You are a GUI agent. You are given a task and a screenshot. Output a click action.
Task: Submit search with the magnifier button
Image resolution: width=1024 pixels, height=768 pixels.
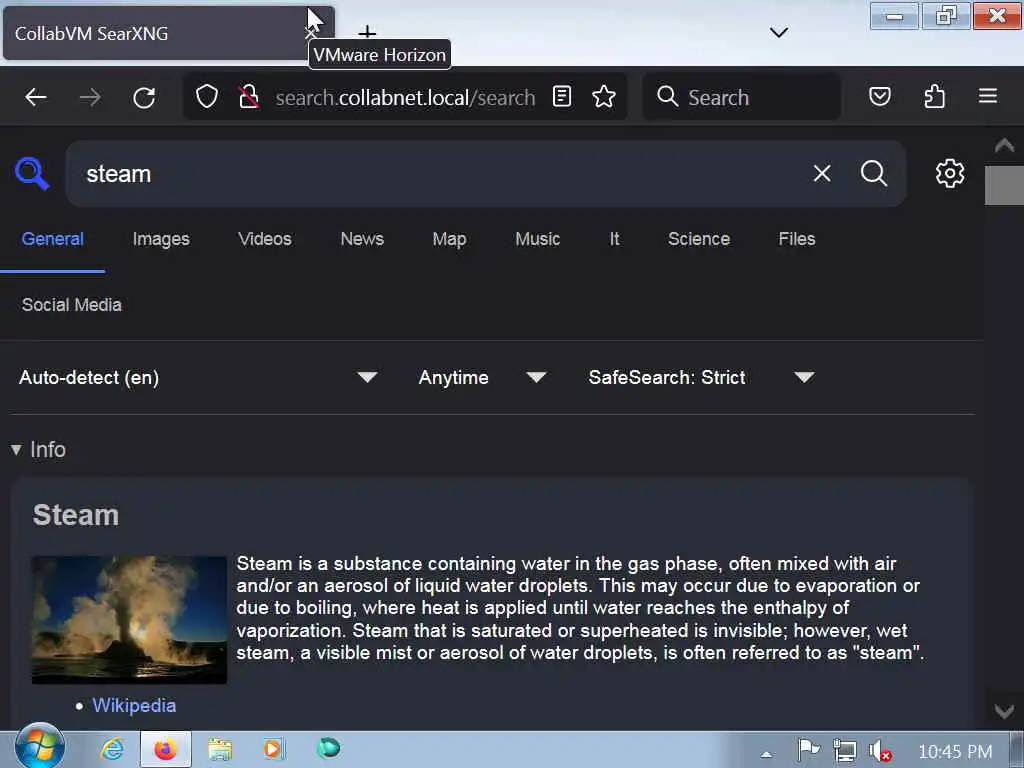[873, 174]
